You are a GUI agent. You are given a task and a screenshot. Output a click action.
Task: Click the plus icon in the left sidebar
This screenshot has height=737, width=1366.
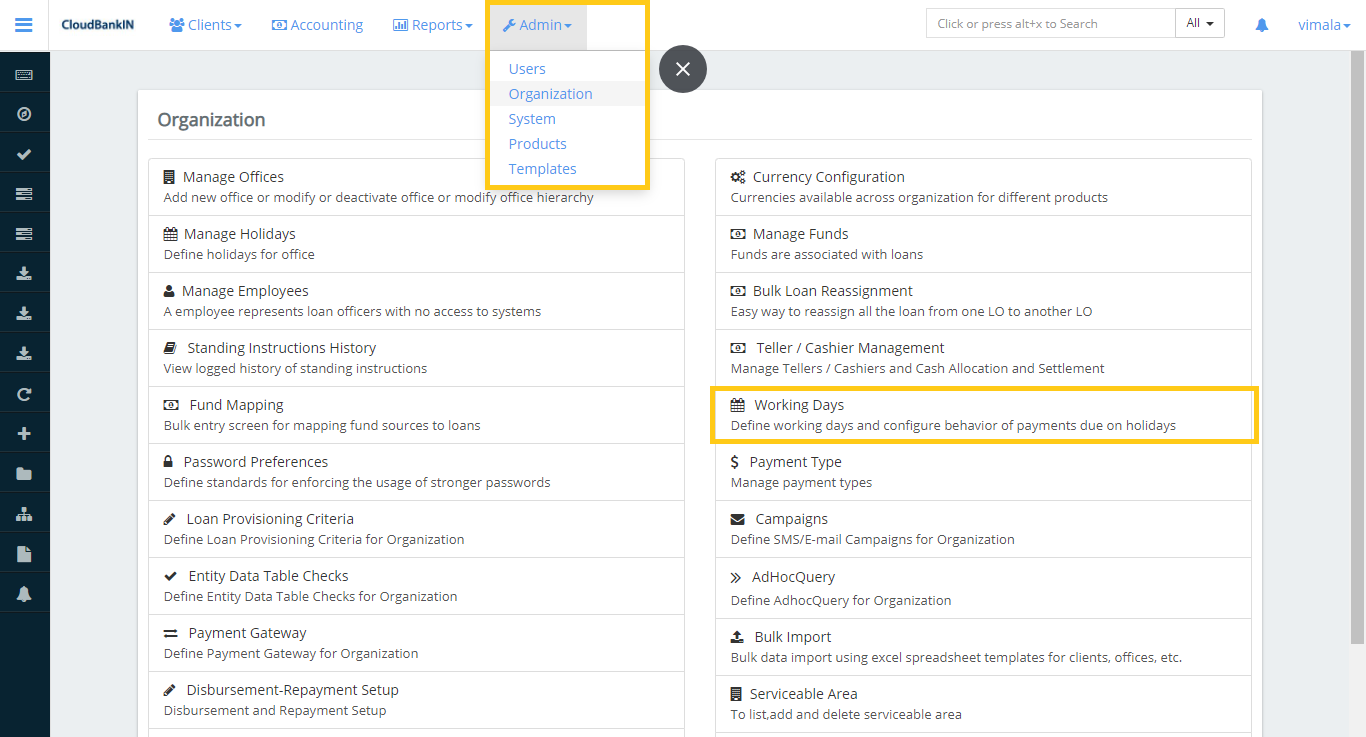tap(24, 434)
